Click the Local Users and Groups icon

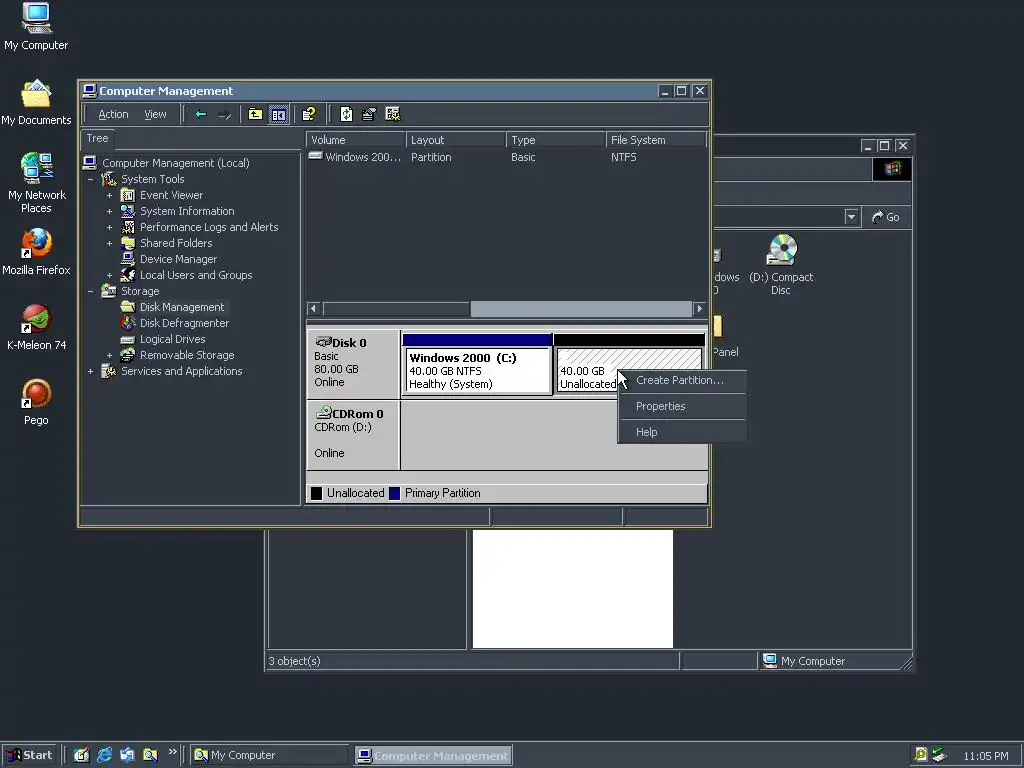point(128,275)
